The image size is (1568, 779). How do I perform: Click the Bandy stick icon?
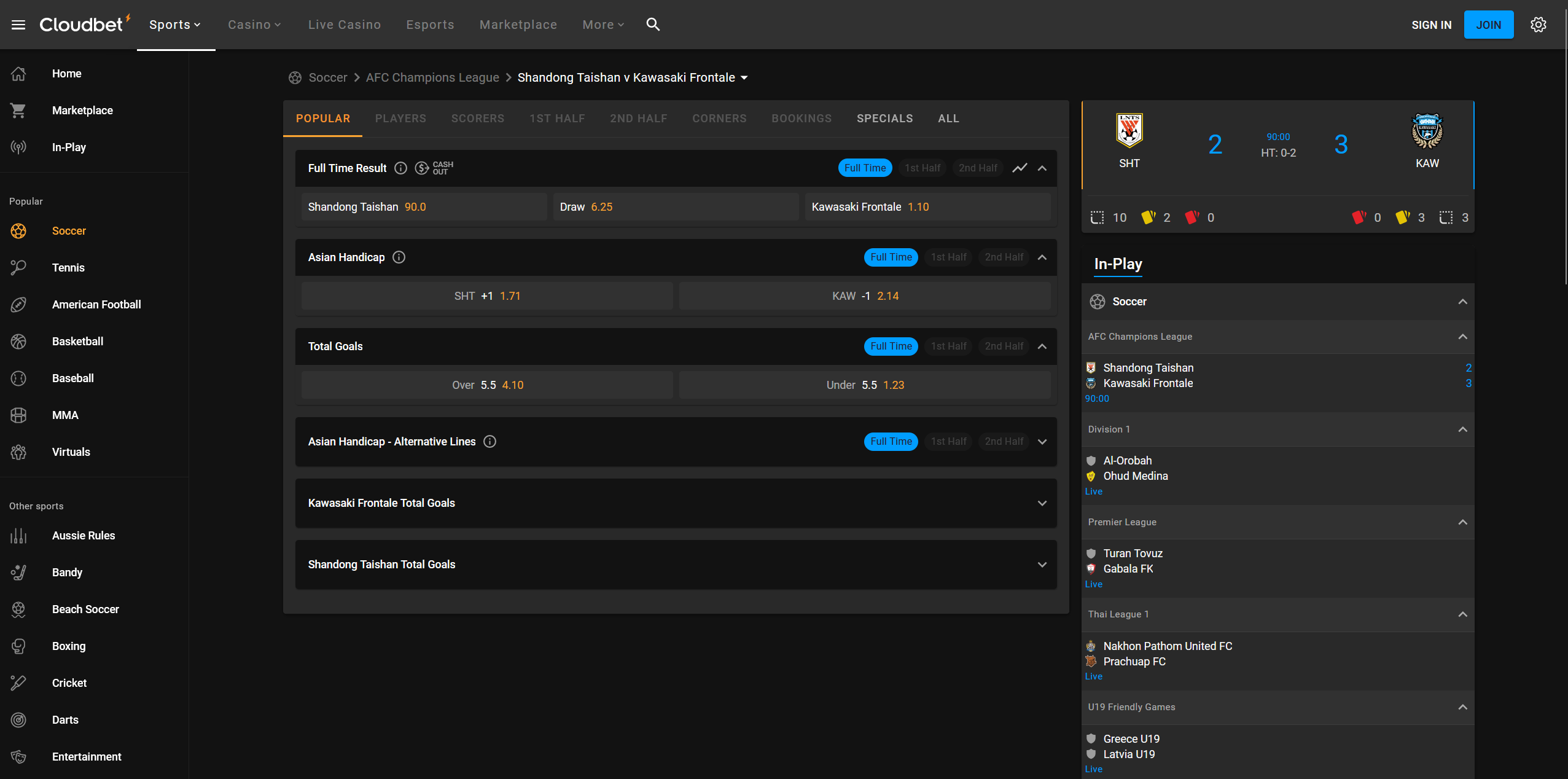coord(18,573)
